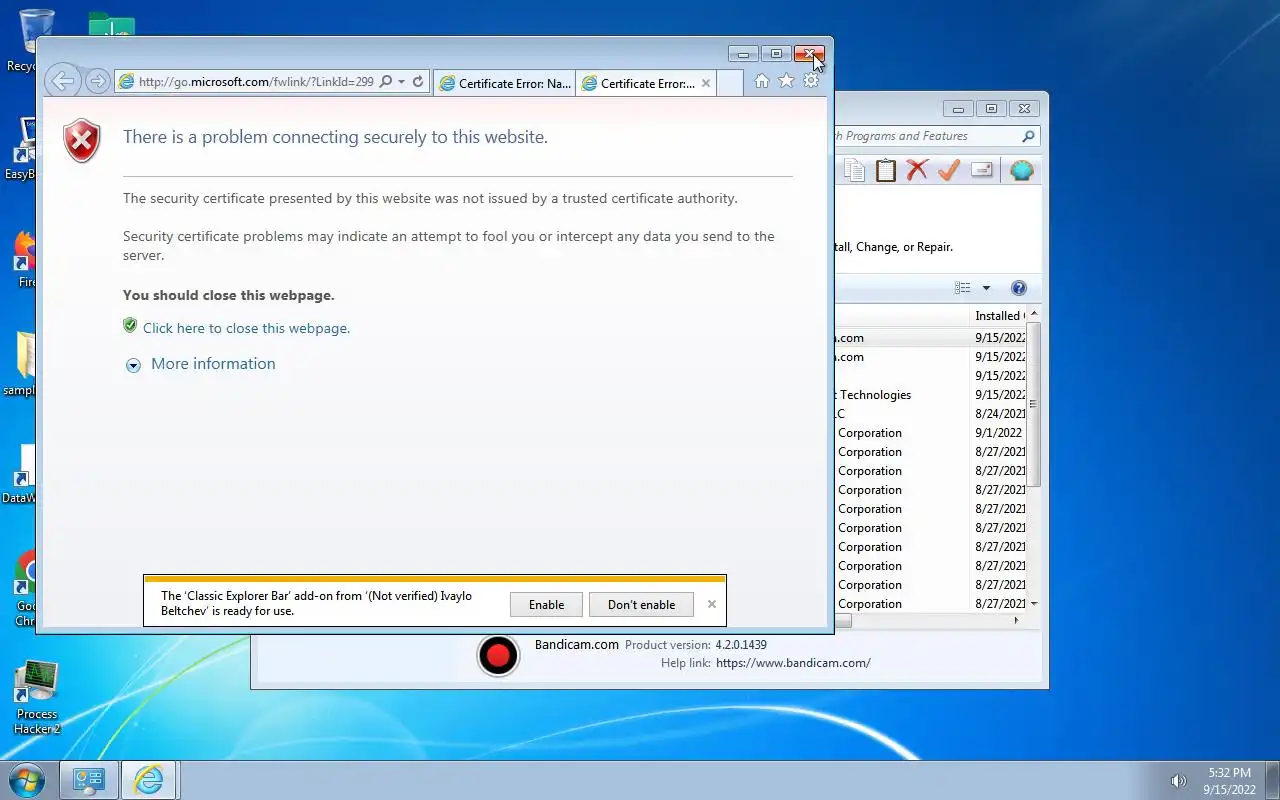This screenshot has height=800, width=1280.
Task: Open the IE Tools gear menu
Action: (x=811, y=81)
